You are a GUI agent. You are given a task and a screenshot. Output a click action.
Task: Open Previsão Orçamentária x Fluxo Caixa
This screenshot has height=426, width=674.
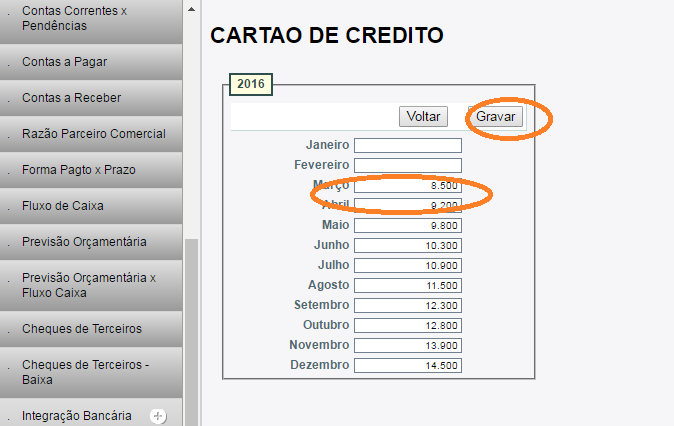(x=88, y=285)
